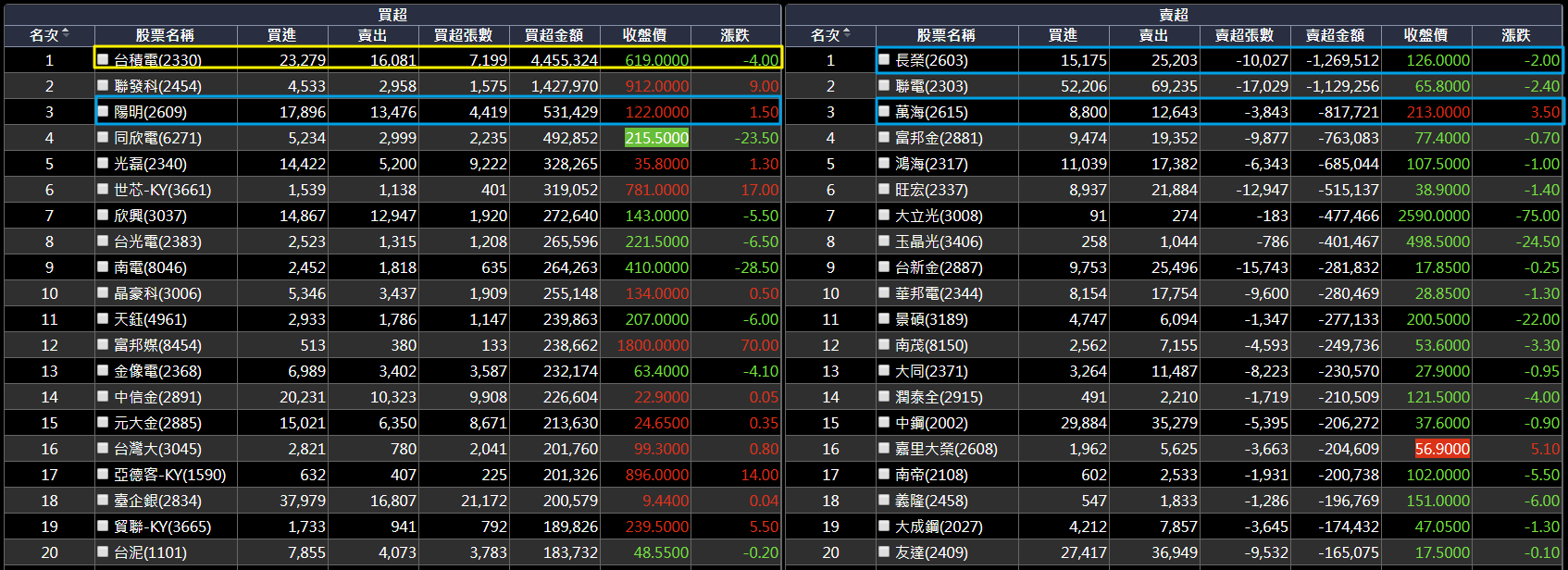Image resolution: width=1568 pixels, height=570 pixels.
Task: Click 賣超張數 column header
Action: (x=1244, y=35)
